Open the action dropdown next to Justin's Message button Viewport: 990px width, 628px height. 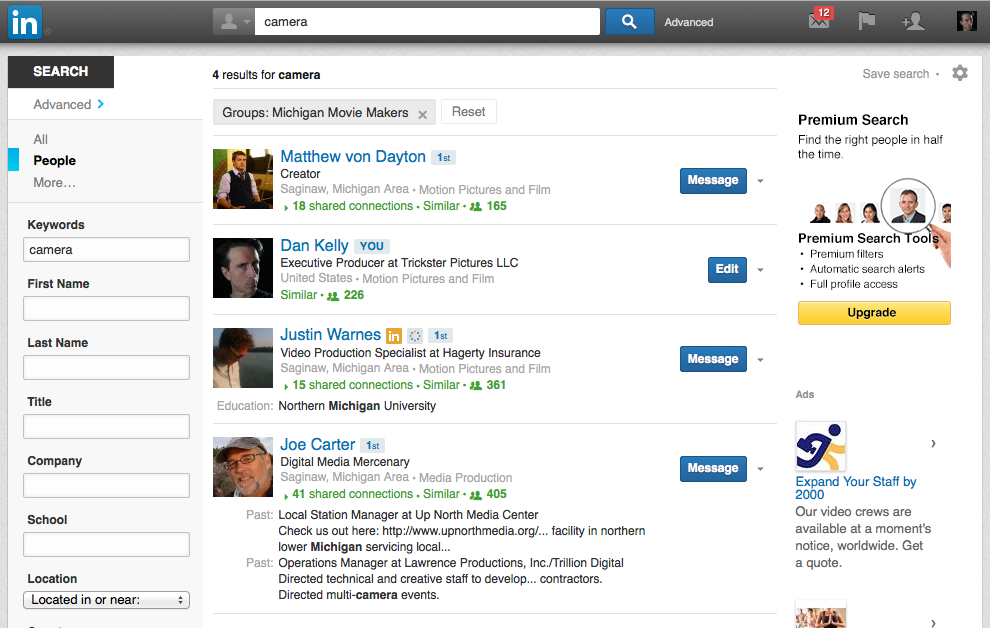(760, 360)
